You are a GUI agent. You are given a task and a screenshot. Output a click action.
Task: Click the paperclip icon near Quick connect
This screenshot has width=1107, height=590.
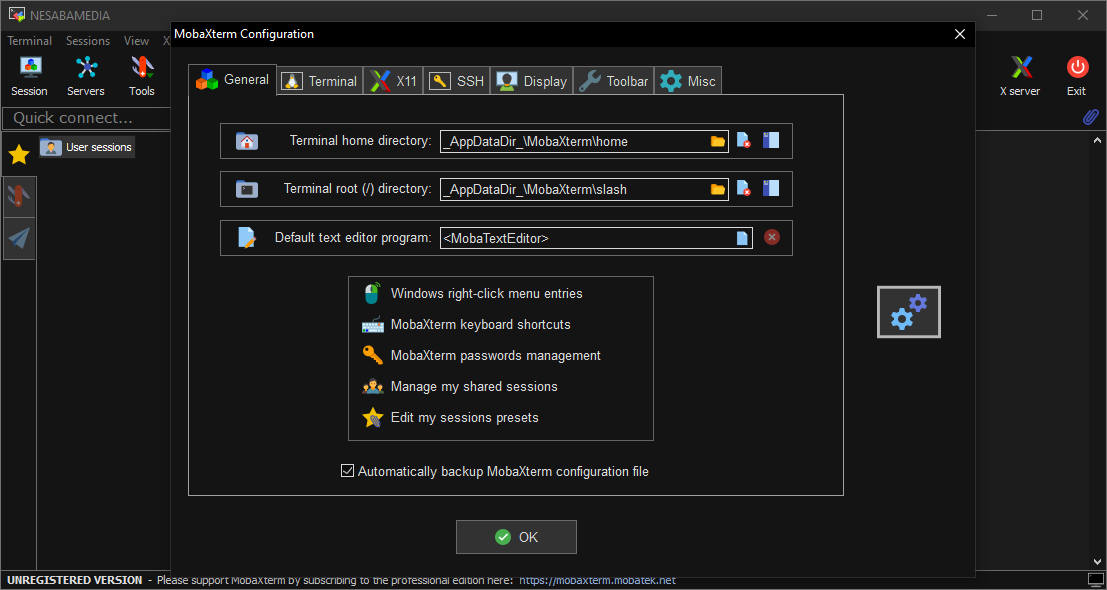tap(1091, 118)
